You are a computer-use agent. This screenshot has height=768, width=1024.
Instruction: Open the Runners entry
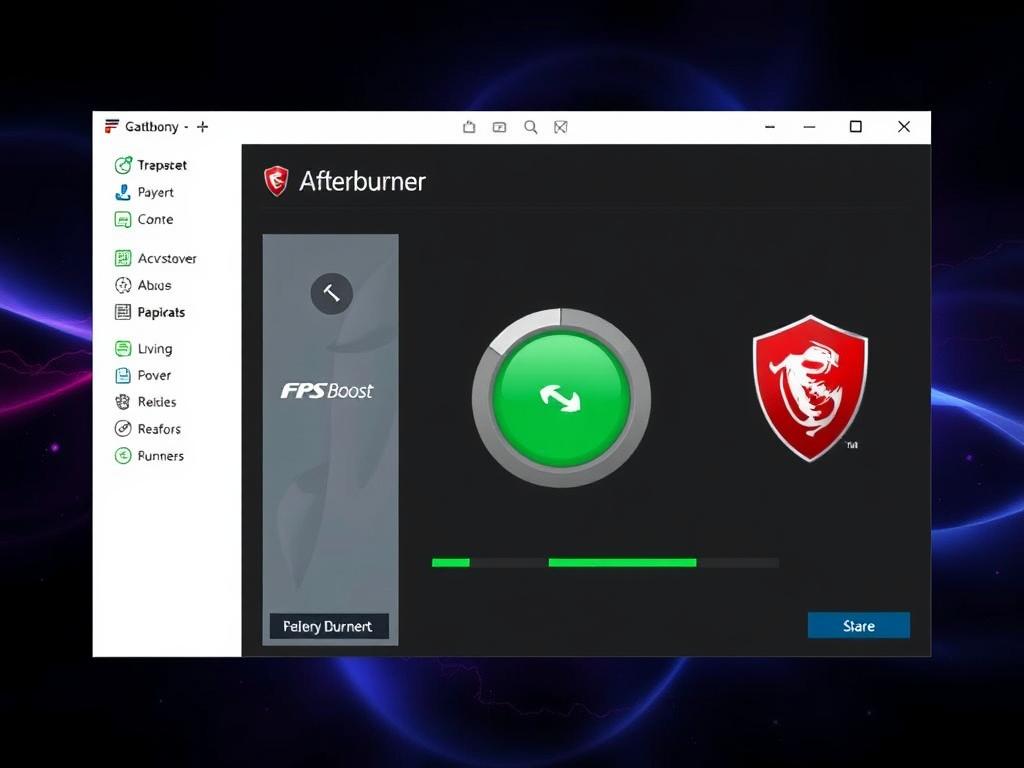[161, 456]
